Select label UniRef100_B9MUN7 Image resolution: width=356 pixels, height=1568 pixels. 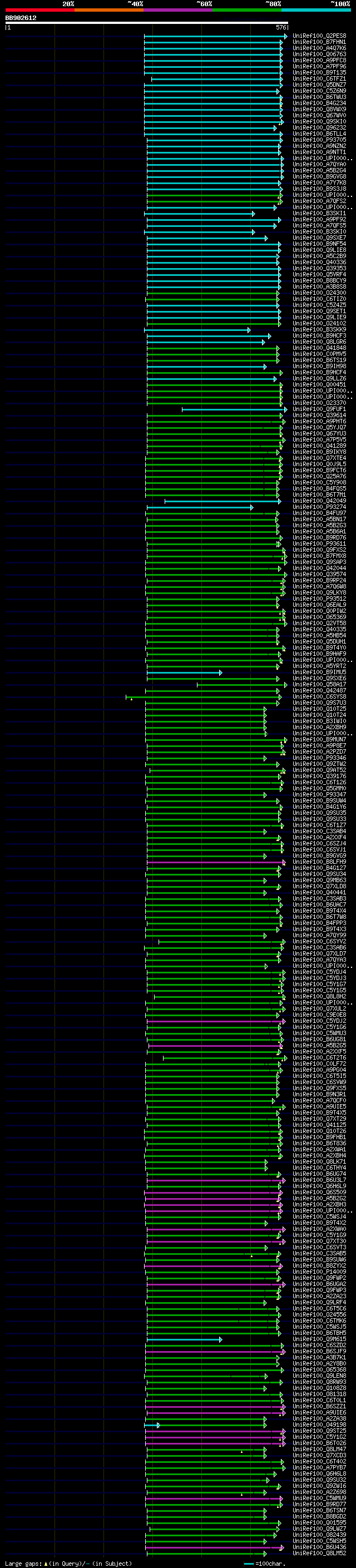coord(319,740)
